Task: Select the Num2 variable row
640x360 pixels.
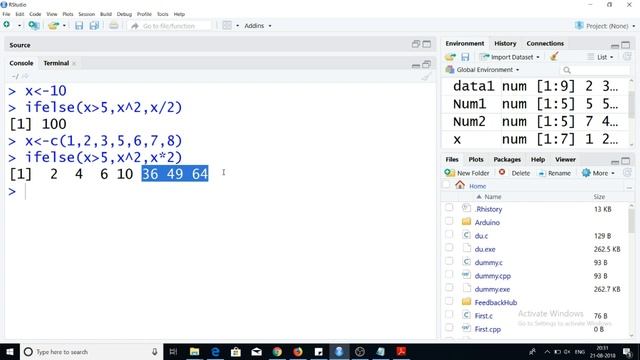Action: point(535,122)
